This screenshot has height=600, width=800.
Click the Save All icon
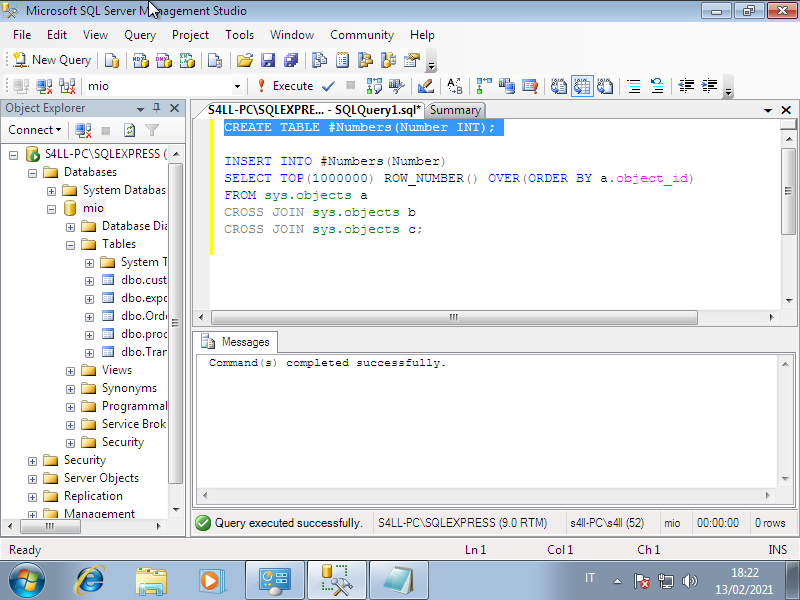(x=291, y=60)
